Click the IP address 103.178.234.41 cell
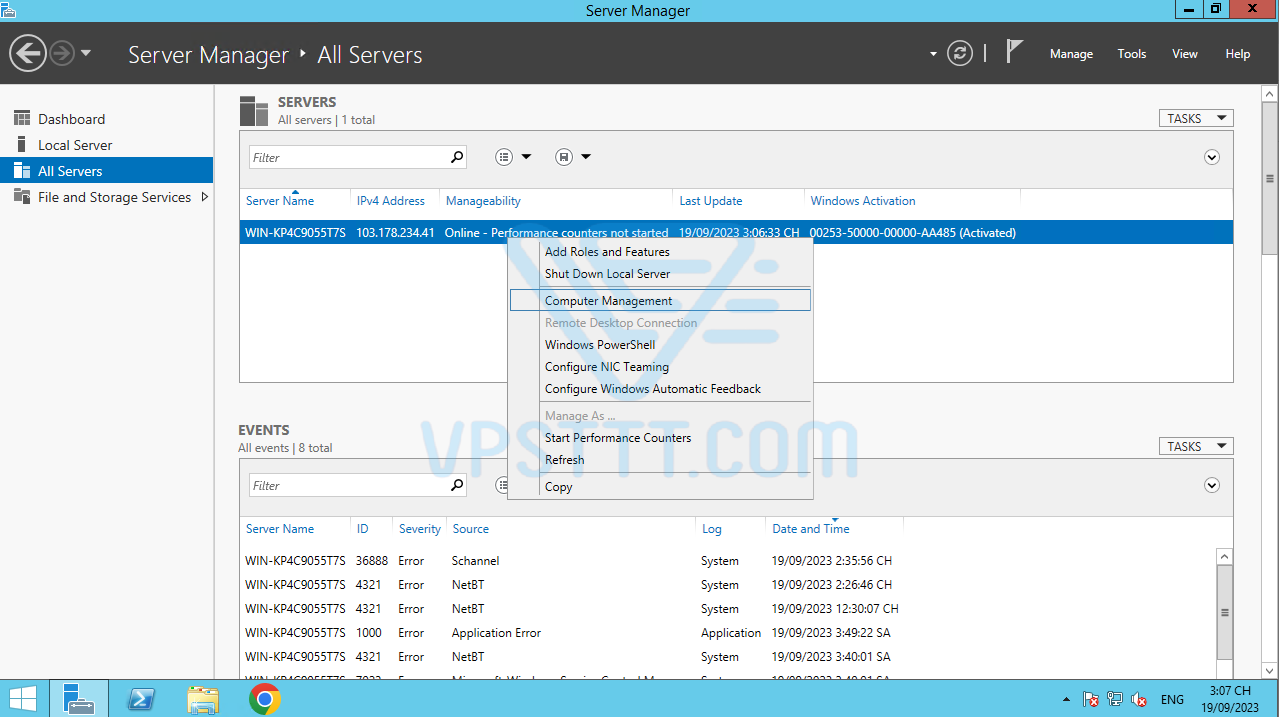Screen dimensions: 1279x717 pos(395,233)
